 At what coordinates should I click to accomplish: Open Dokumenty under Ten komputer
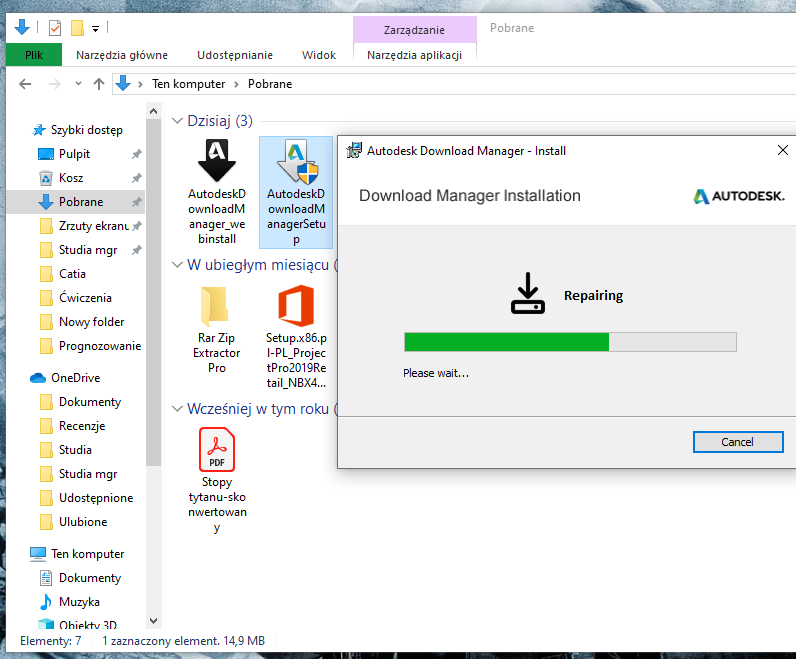(x=90, y=578)
